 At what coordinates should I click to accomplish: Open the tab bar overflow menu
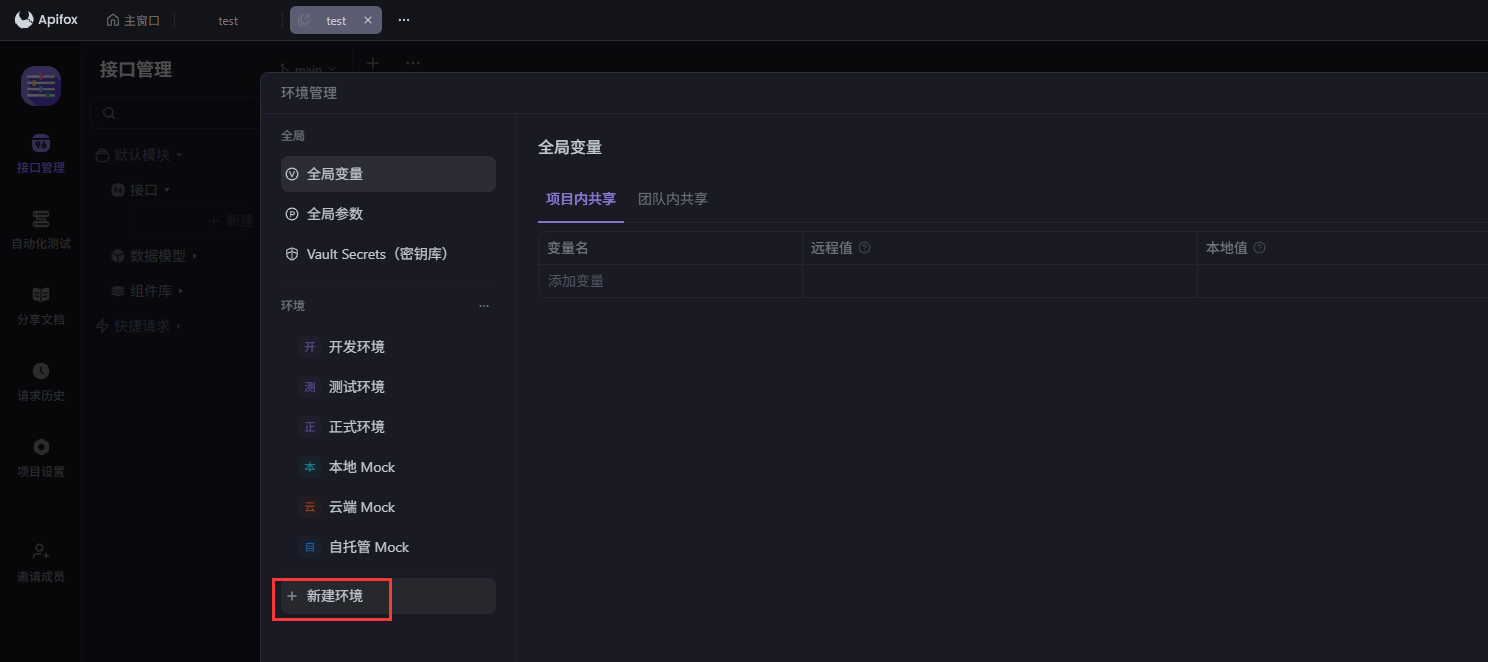coord(404,19)
